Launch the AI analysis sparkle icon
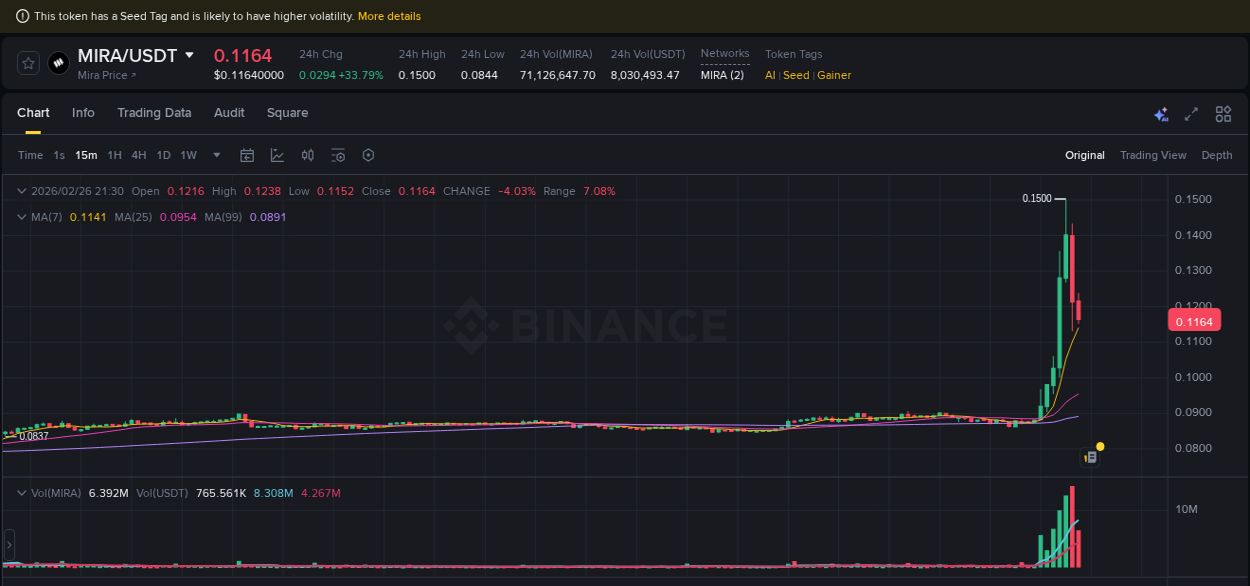The image size is (1250, 586). click(x=1161, y=114)
